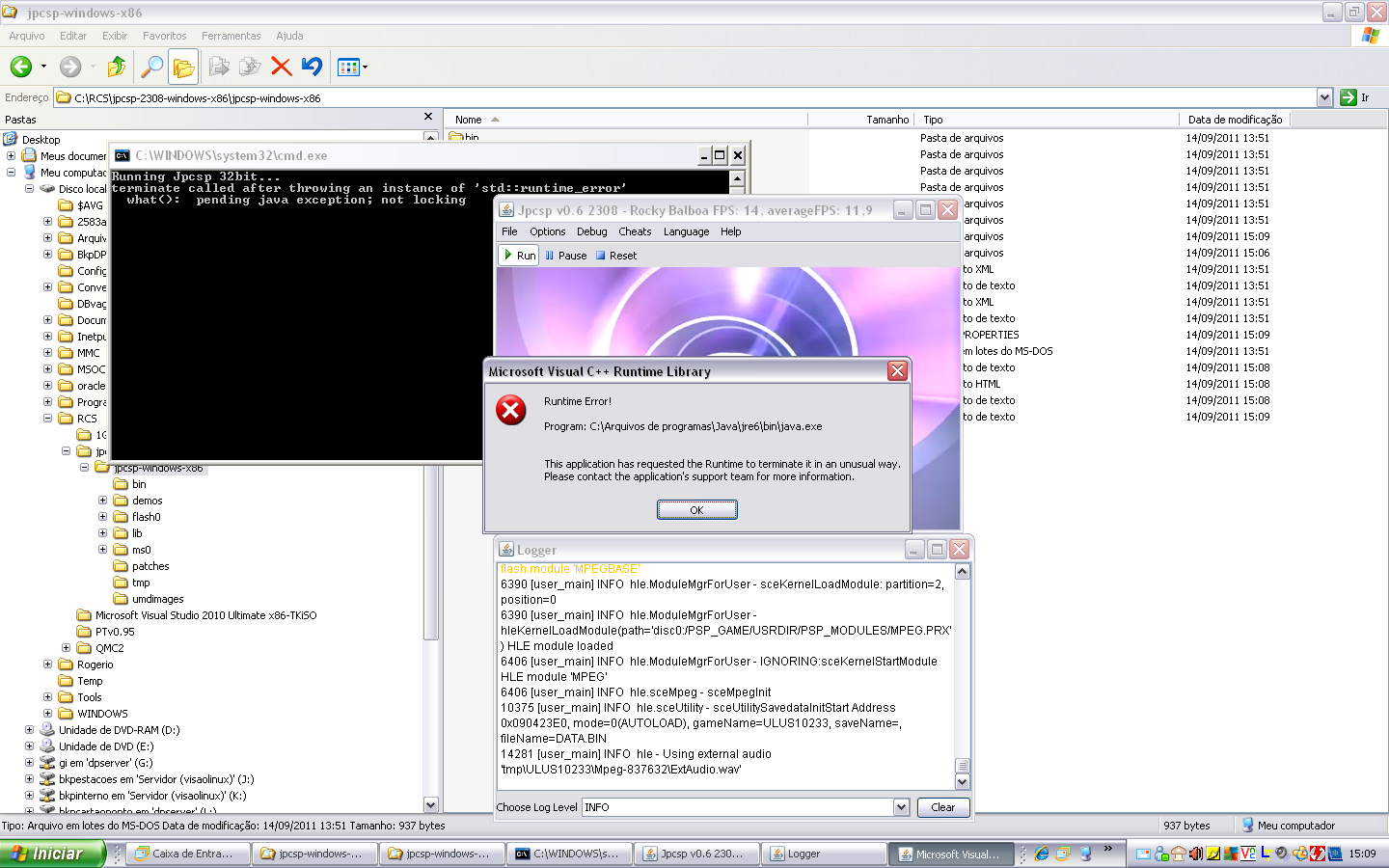Toggle the Folders pane toolbar icon
Screen dimensions: 1389x868
pyautogui.click(x=183, y=67)
